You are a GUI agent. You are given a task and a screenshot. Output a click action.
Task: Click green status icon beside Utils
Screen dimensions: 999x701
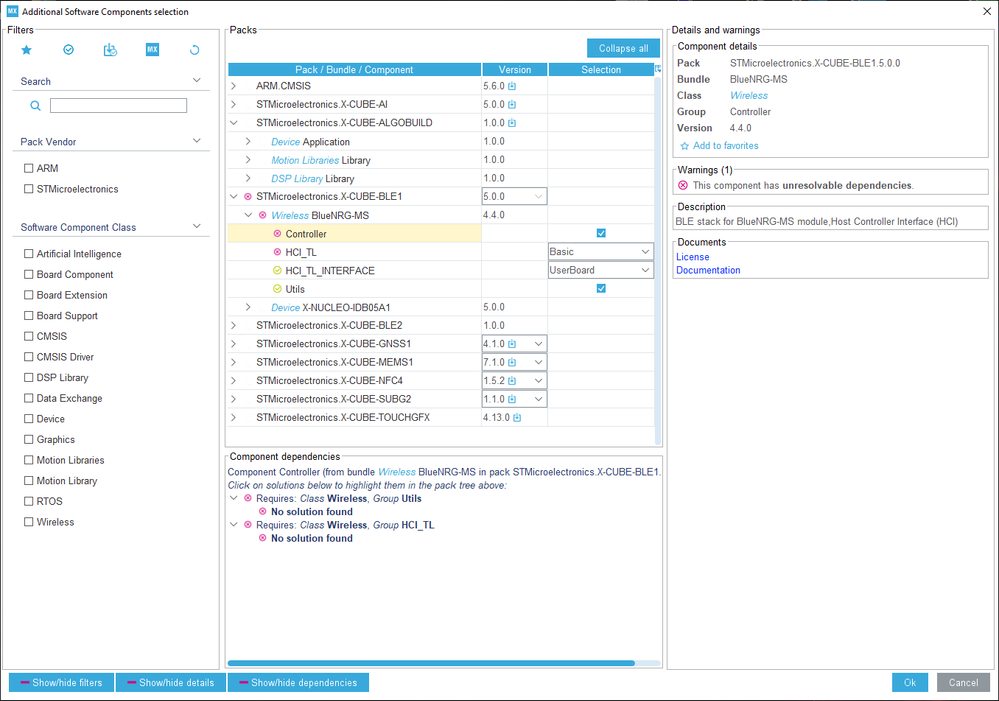click(x=277, y=289)
